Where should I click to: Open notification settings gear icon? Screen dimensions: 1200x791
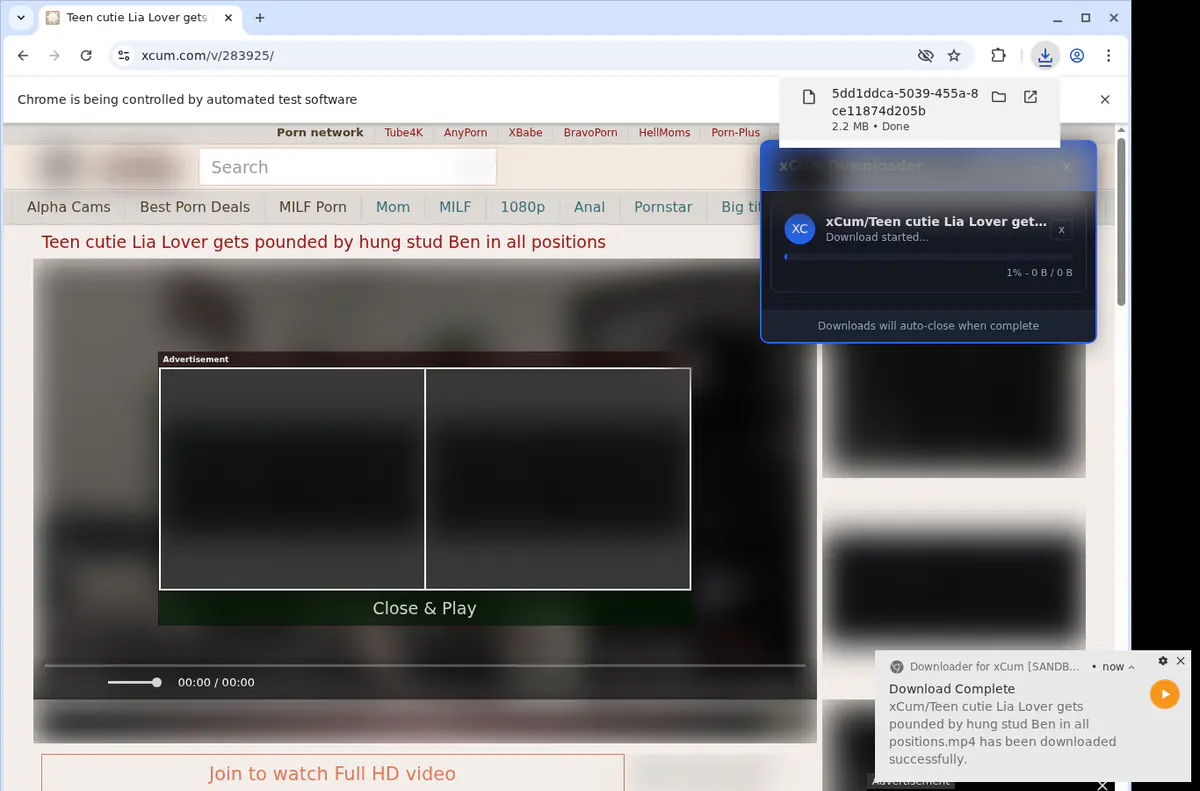(1163, 661)
